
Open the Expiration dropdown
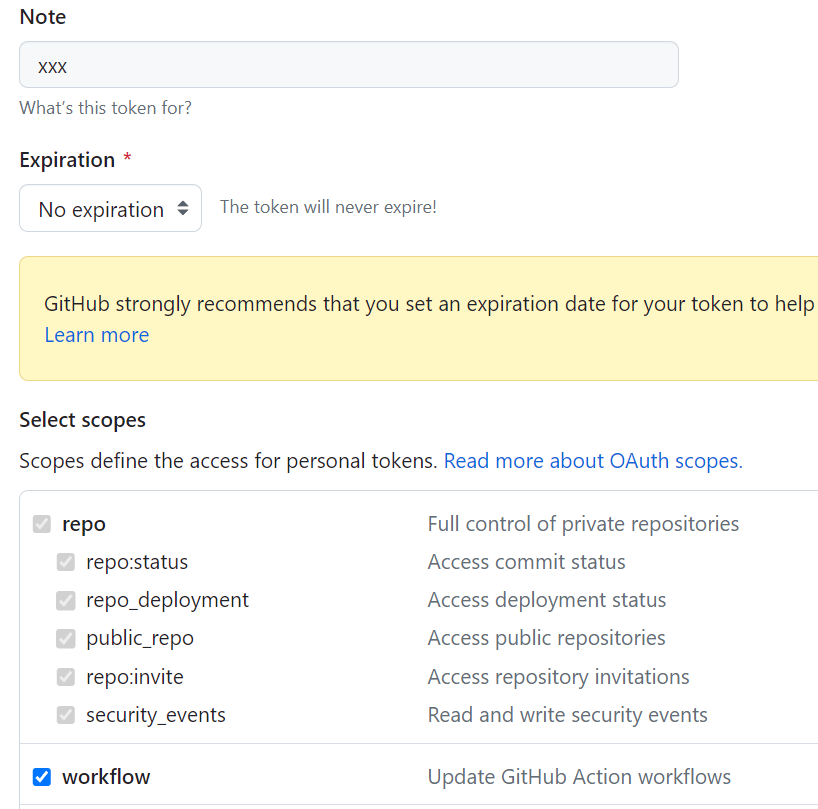pyautogui.click(x=111, y=209)
